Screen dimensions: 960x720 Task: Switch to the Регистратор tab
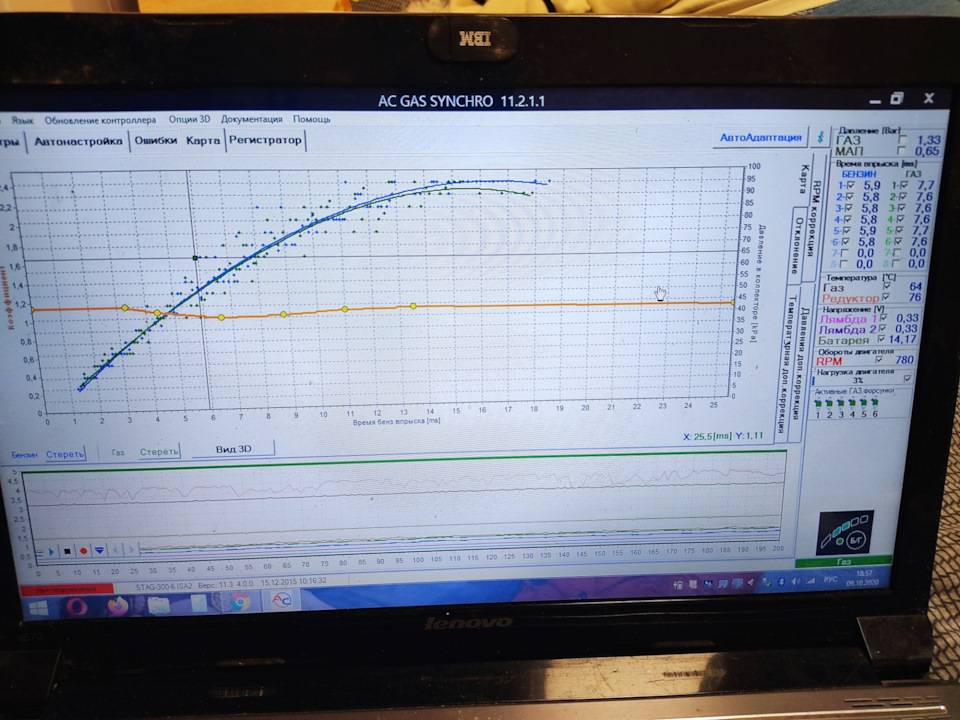(x=265, y=140)
